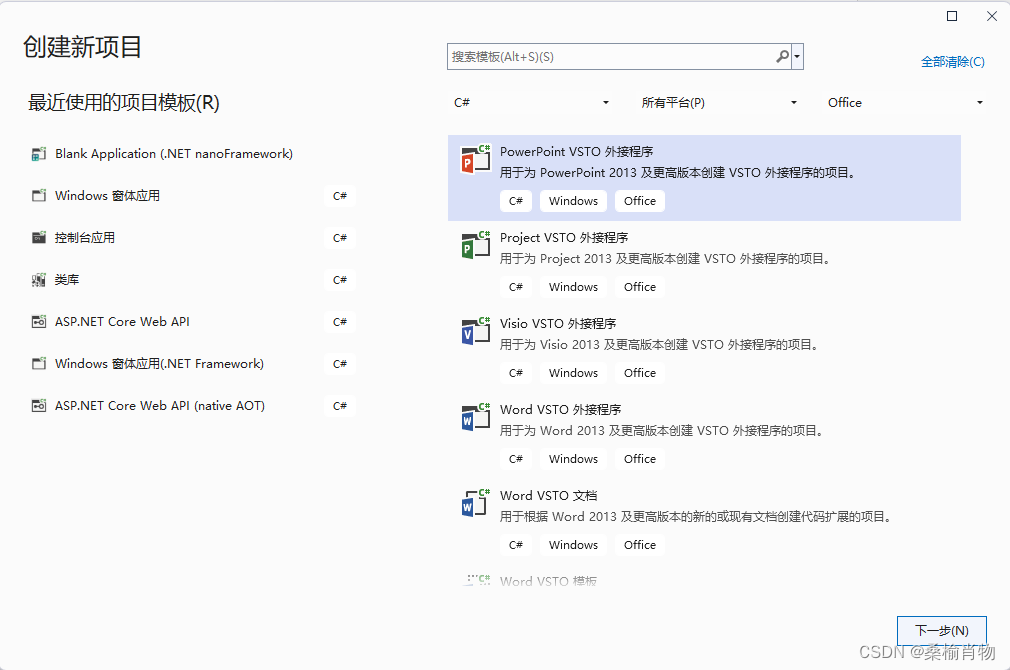Image resolution: width=1010 pixels, height=670 pixels.
Task: Maximize the create new project dialog
Action: pos(951,16)
